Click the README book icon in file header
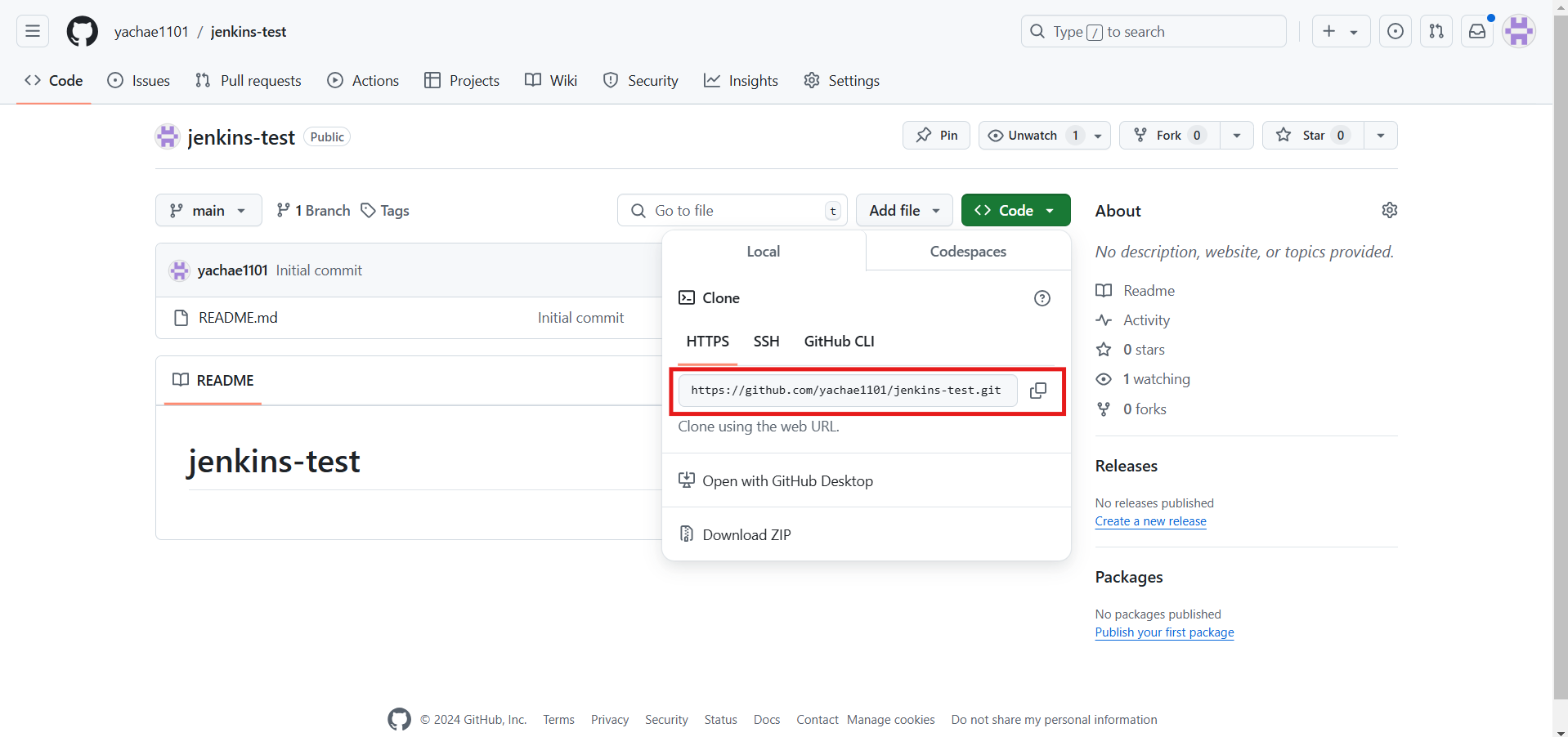The image size is (1568, 737). tap(181, 380)
